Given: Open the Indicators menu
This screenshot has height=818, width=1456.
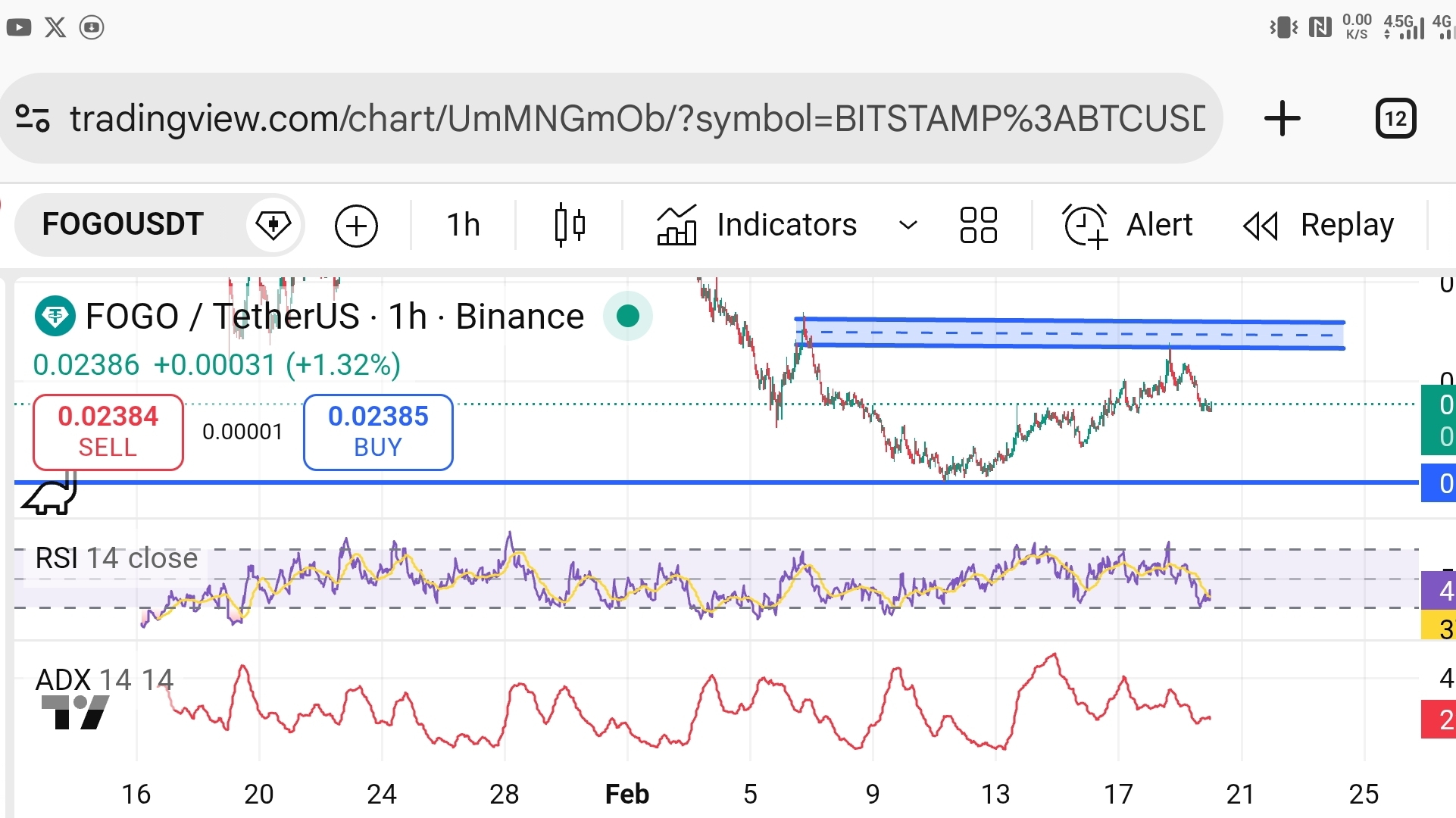Looking at the screenshot, I should click(x=758, y=226).
